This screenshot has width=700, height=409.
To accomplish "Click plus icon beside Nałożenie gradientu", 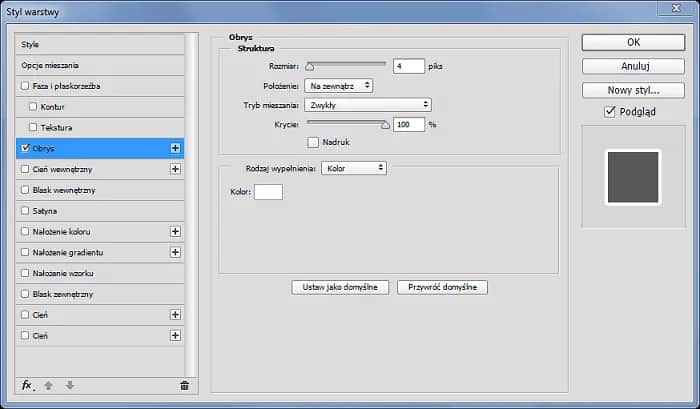I will (x=175, y=252).
